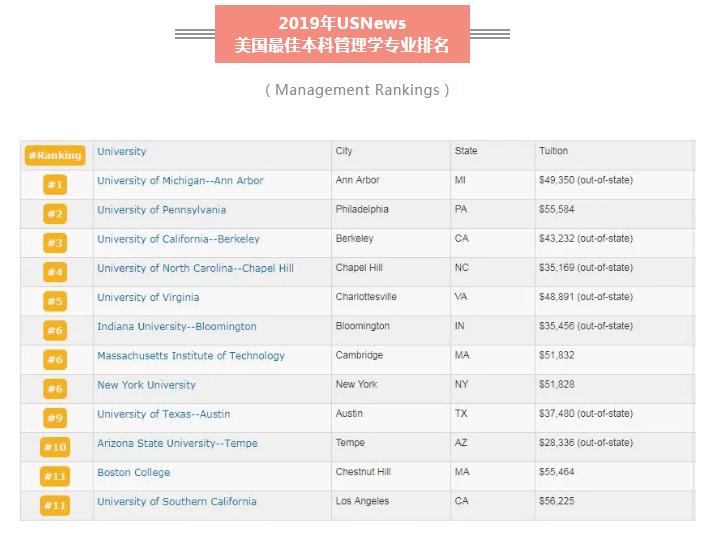Click the #10 ranking badge
Image resolution: width=715 pixels, height=535 pixels.
[x=55, y=447]
